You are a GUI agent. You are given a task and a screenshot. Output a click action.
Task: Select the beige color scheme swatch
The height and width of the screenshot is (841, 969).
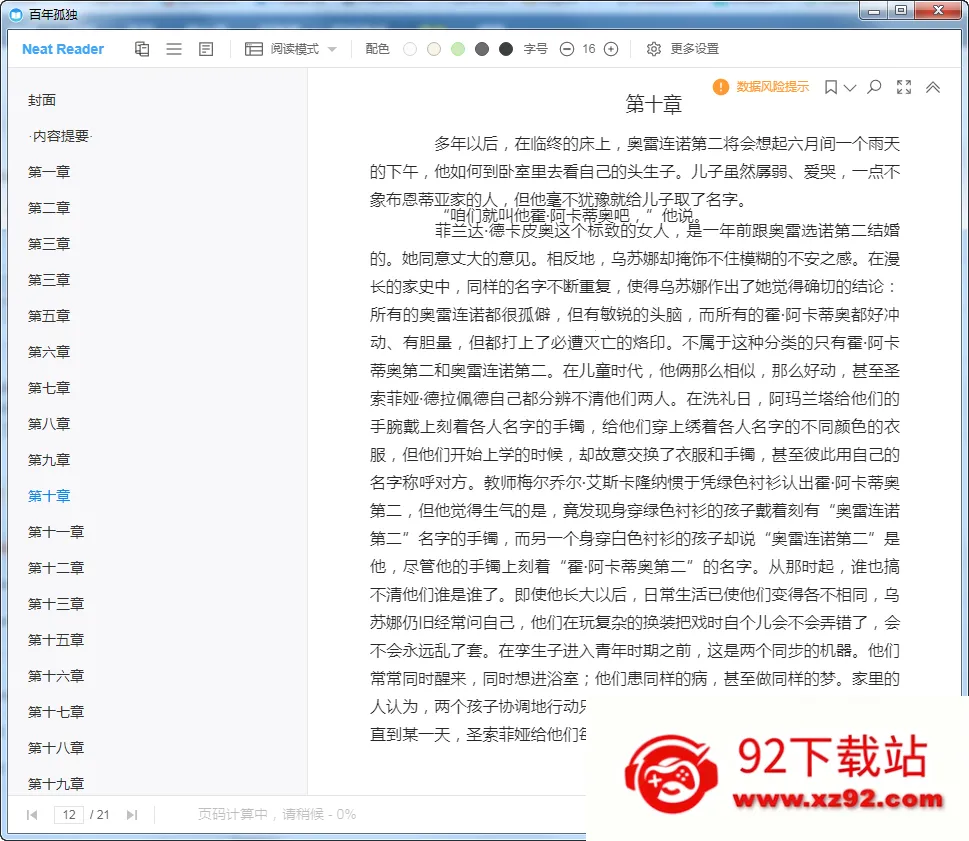[x=434, y=49]
